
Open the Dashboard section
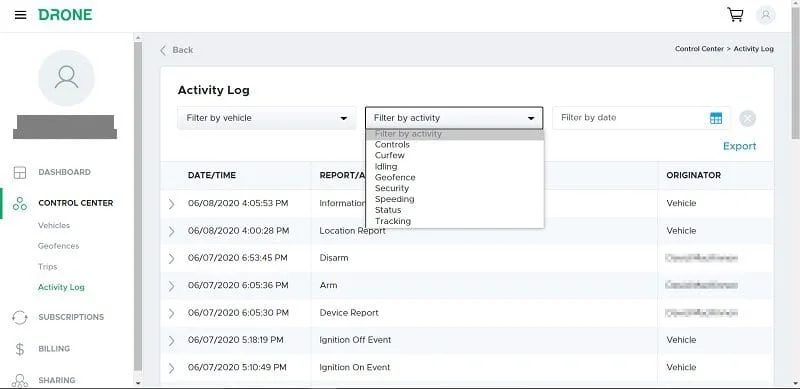point(64,172)
